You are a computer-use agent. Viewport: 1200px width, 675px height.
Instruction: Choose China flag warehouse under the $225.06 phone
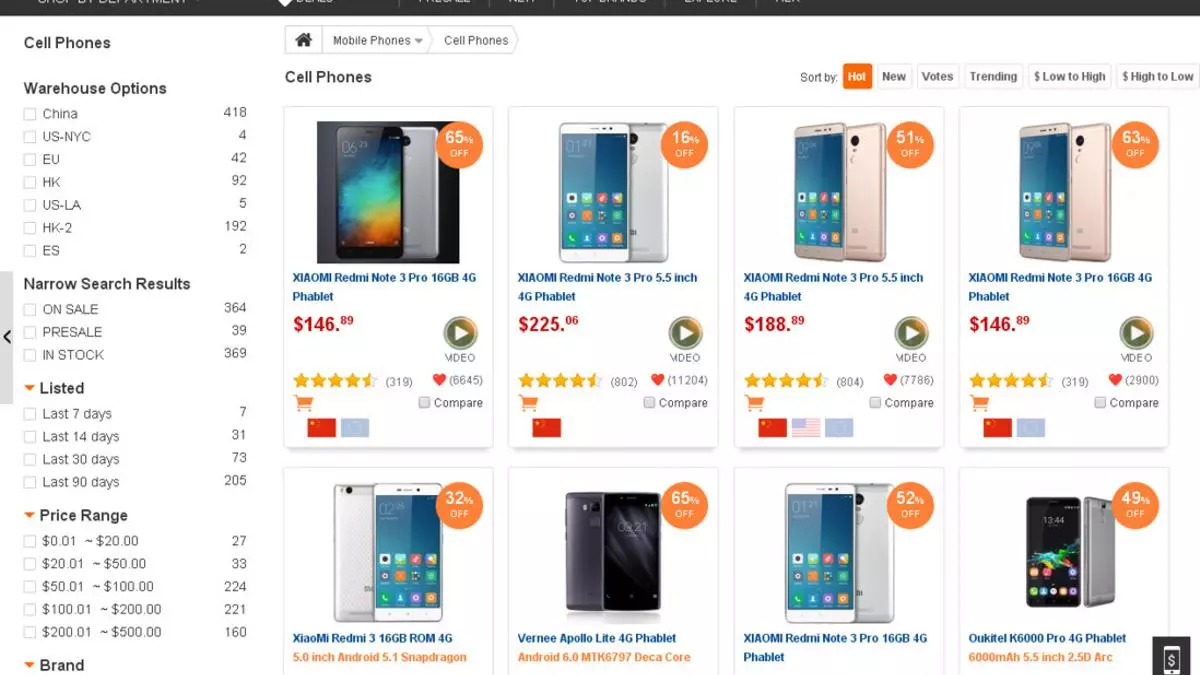click(x=547, y=428)
